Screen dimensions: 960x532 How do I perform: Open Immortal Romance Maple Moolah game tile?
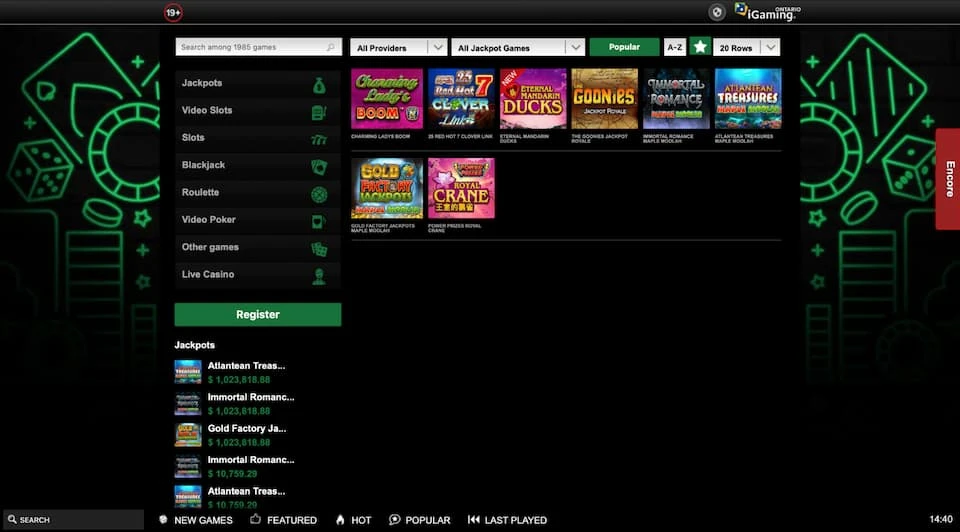click(676, 99)
